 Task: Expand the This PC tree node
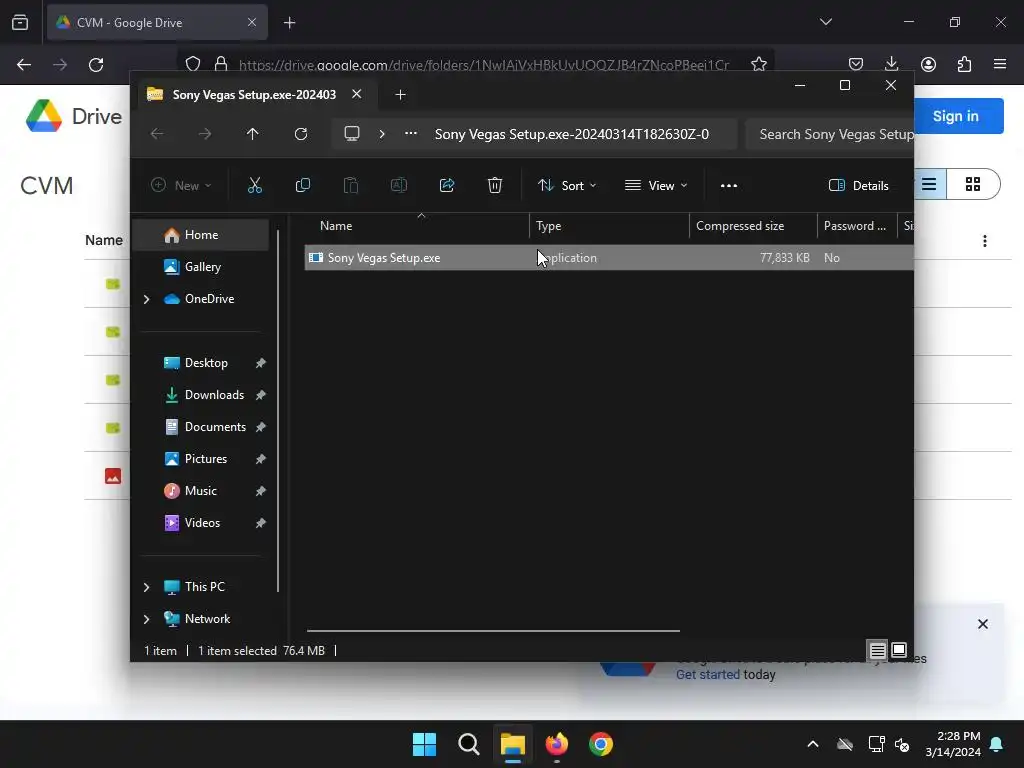(x=146, y=587)
